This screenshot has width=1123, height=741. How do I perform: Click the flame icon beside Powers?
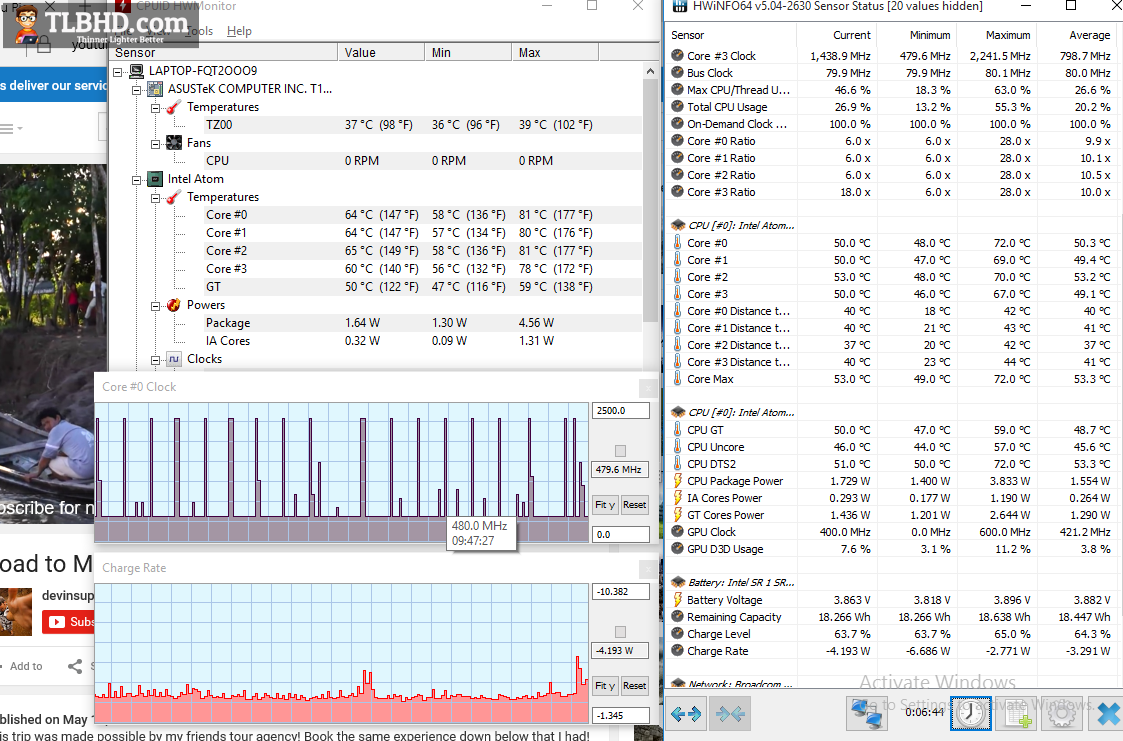pos(174,305)
